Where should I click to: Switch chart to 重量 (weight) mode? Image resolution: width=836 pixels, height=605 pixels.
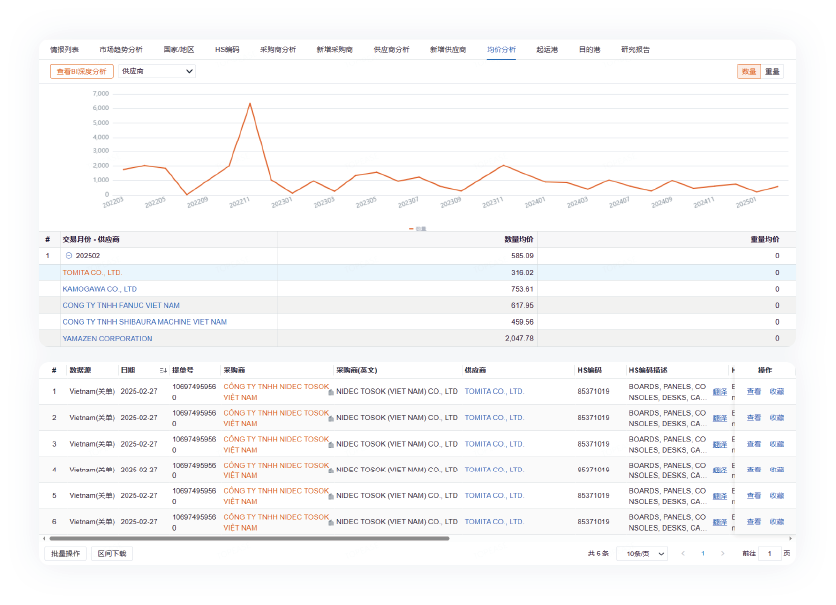[772, 71]
